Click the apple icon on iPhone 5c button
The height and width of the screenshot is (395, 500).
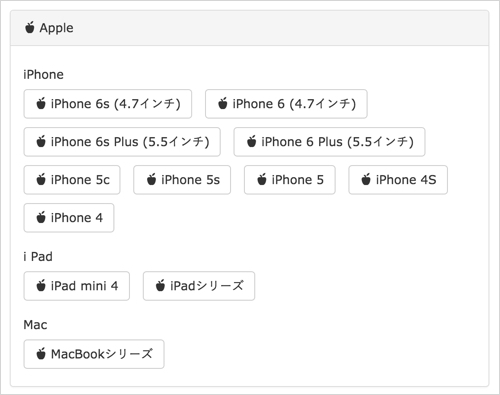(41, 180)
